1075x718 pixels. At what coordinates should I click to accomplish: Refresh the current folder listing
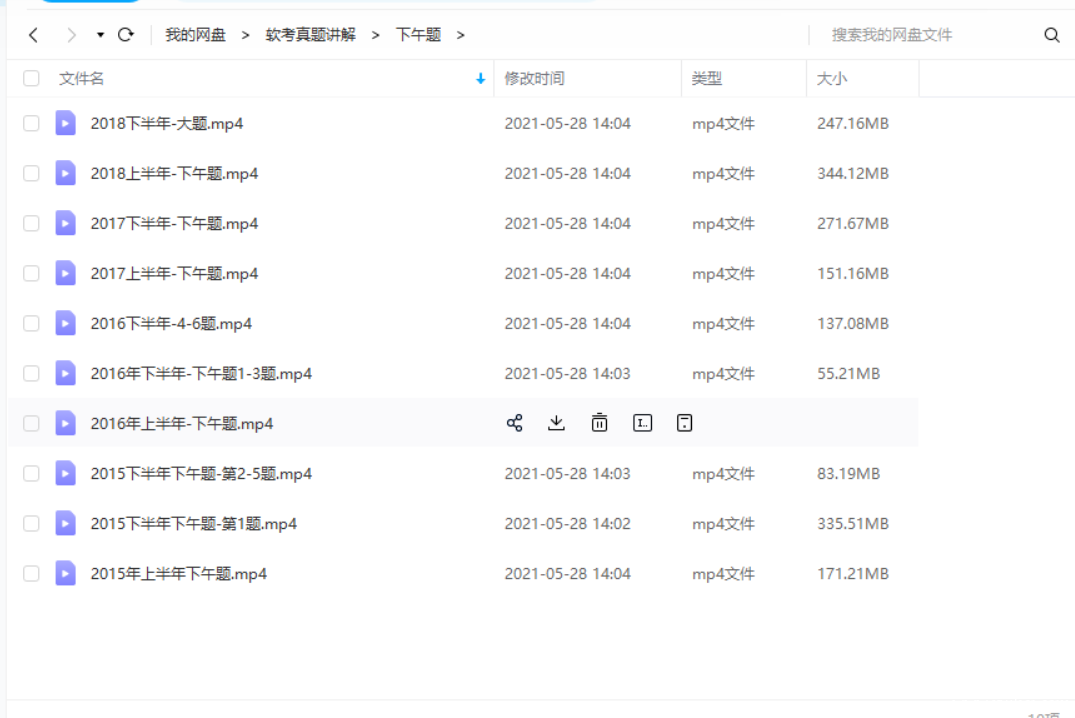(x=126, y=35)
